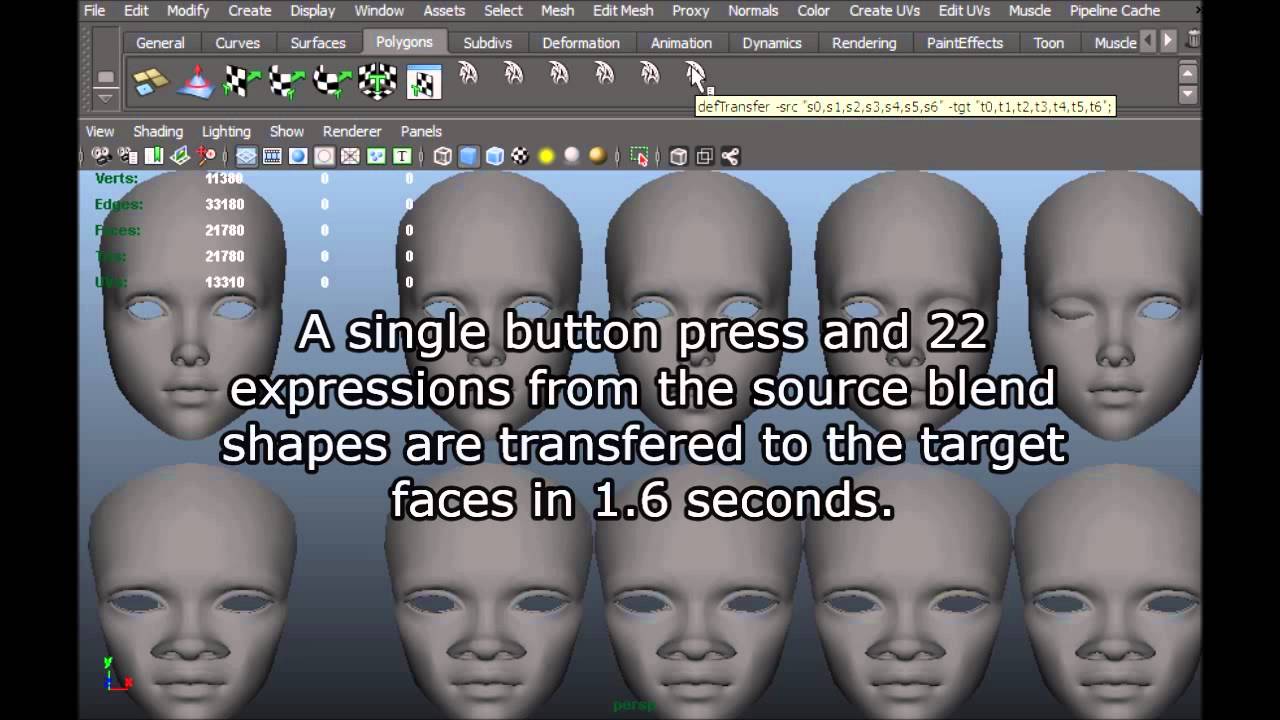Toggle viewport shadows grey sphere icon
1280x720 pixels.
(x=572, y=156)
